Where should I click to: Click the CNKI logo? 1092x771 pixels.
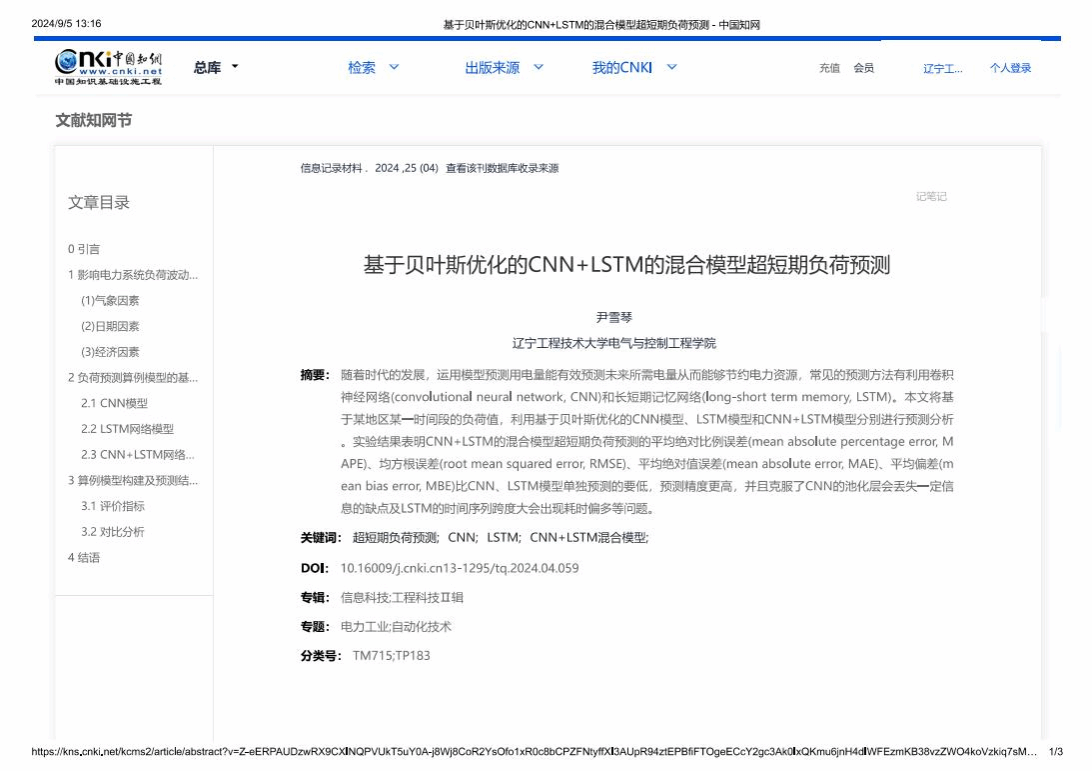(x=108, y=67)
